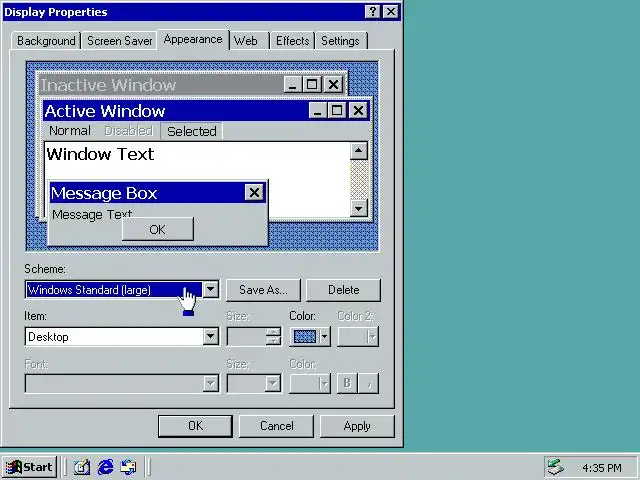Screen dimensions: 640x480
Task: Click the Active Window title bar in preview
Action: coord(176,111)
